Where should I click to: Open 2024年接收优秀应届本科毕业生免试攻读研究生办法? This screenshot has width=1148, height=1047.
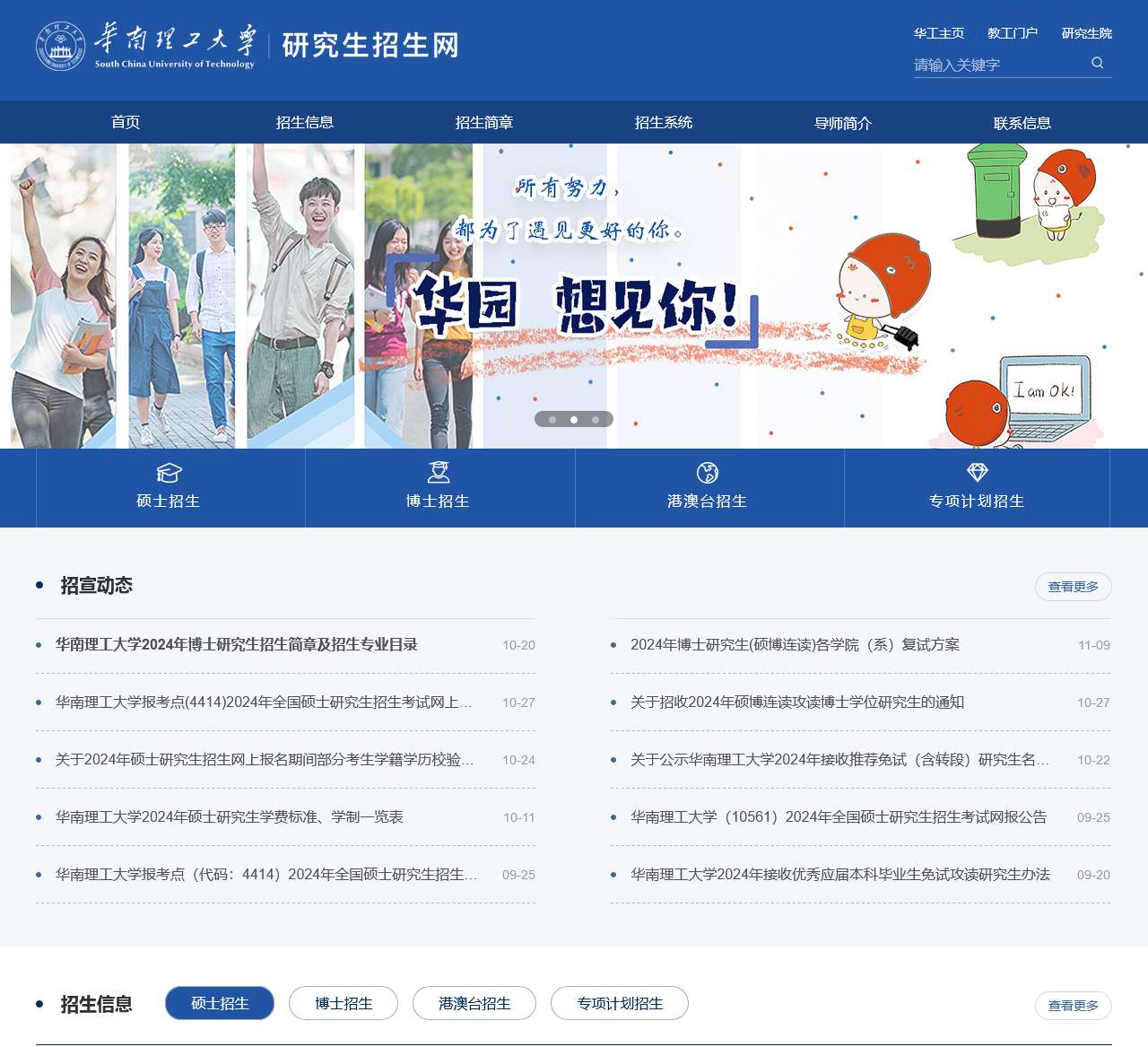point(840,874)
